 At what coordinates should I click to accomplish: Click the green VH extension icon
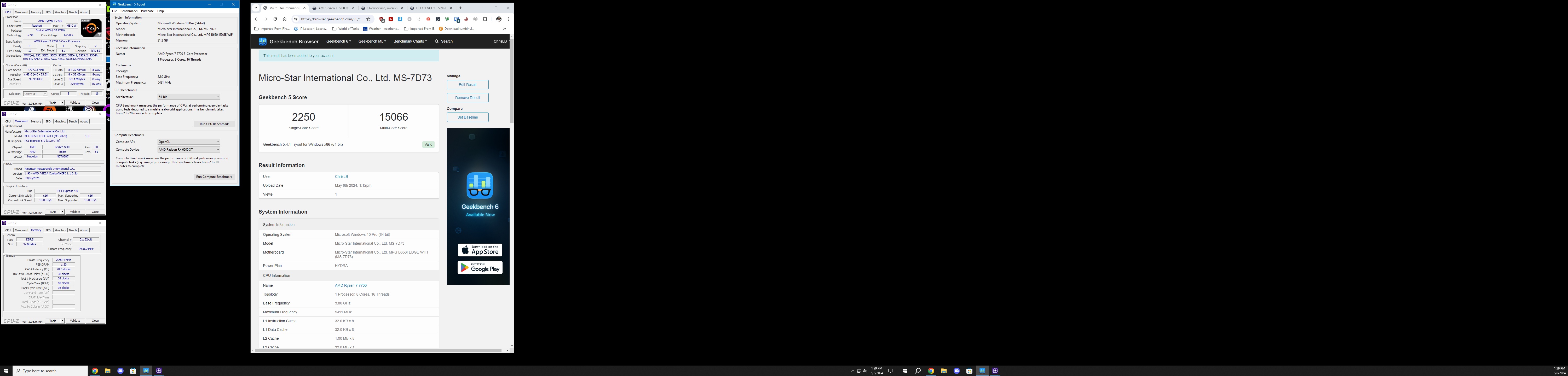[x=447, y=19]
